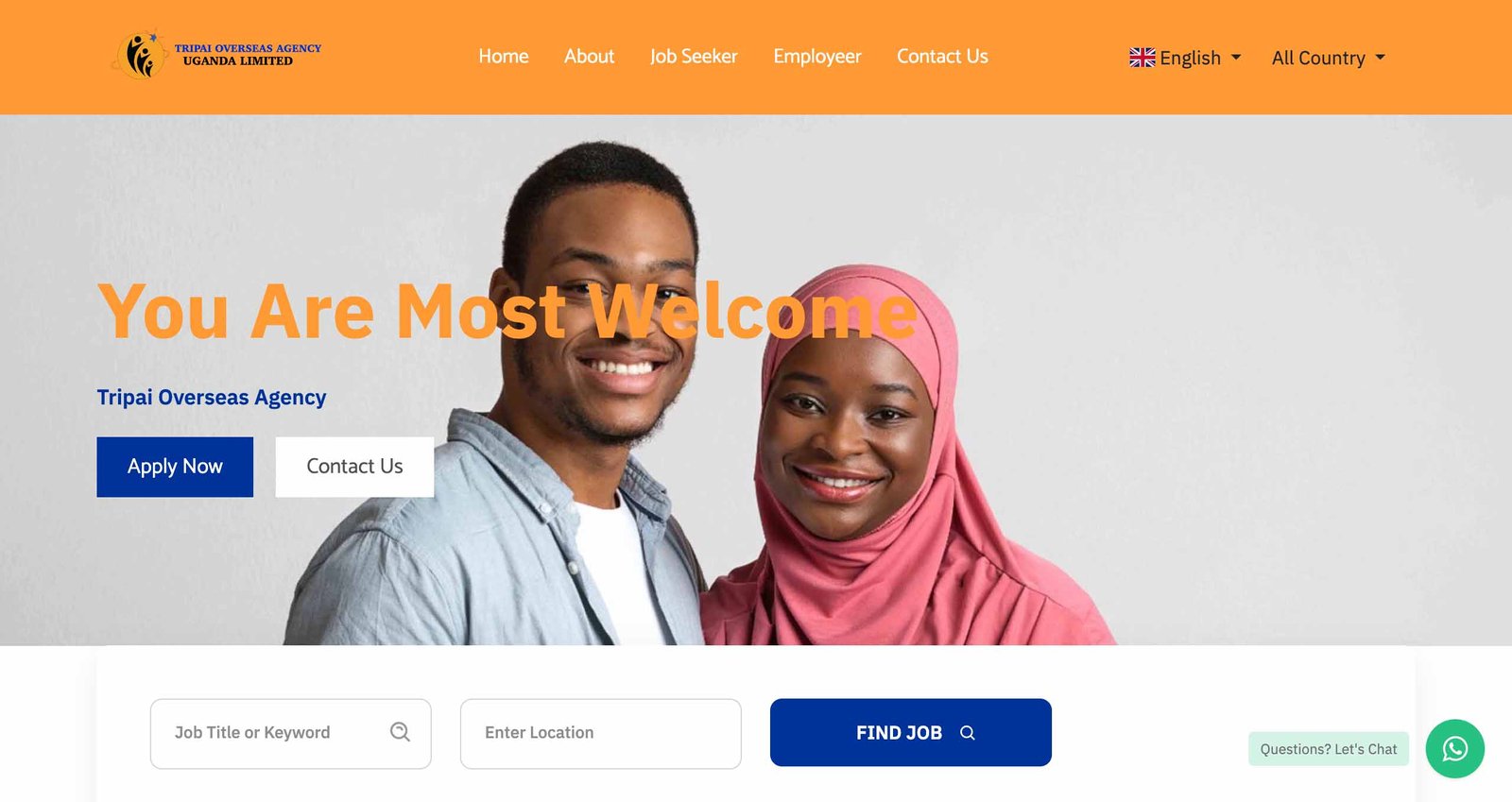Focus the Enter Location field
This screenshot has width=1512, height=802.
[601, 734]
